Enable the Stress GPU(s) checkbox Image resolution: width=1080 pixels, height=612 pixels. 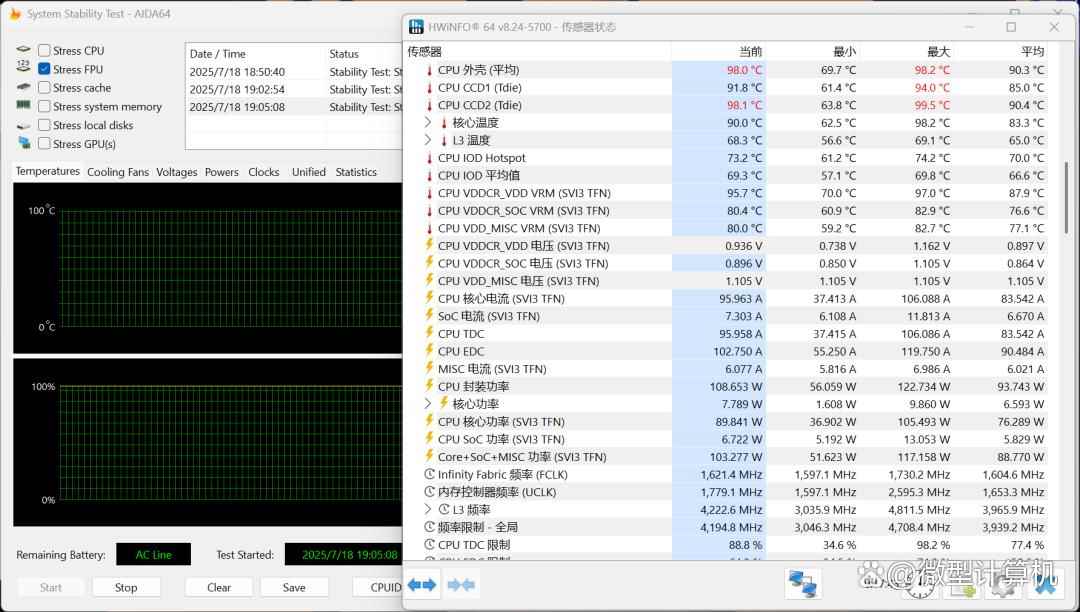coord(44,143)
